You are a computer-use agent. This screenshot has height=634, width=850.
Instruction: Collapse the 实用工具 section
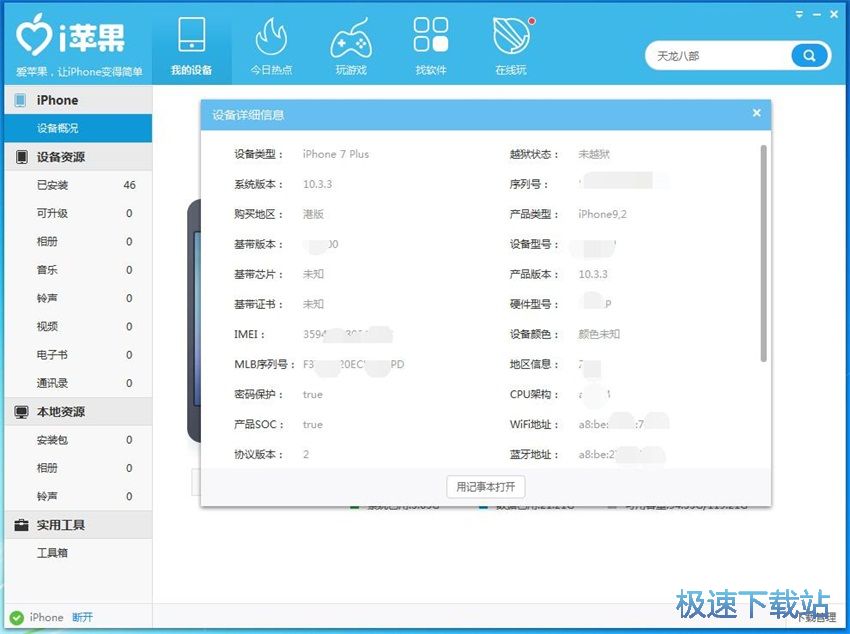click(78, 525)
